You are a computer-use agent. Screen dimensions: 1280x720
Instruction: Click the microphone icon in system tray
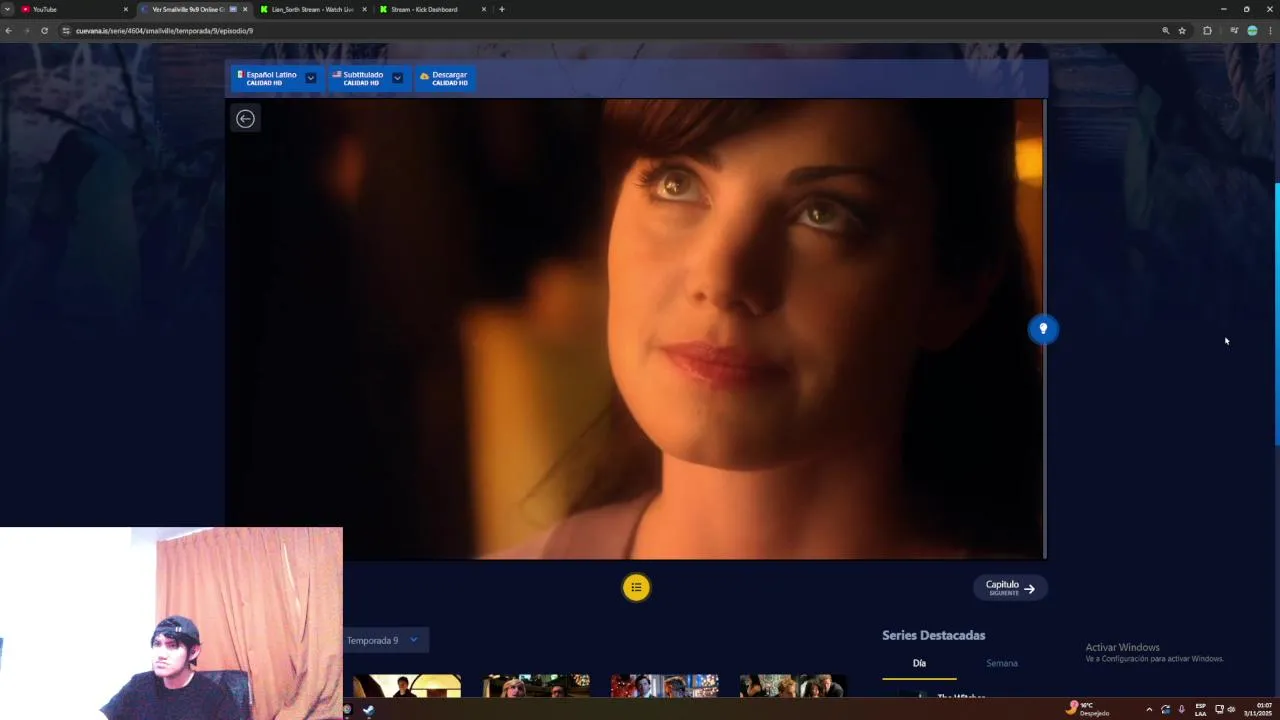click(1181, 709)
